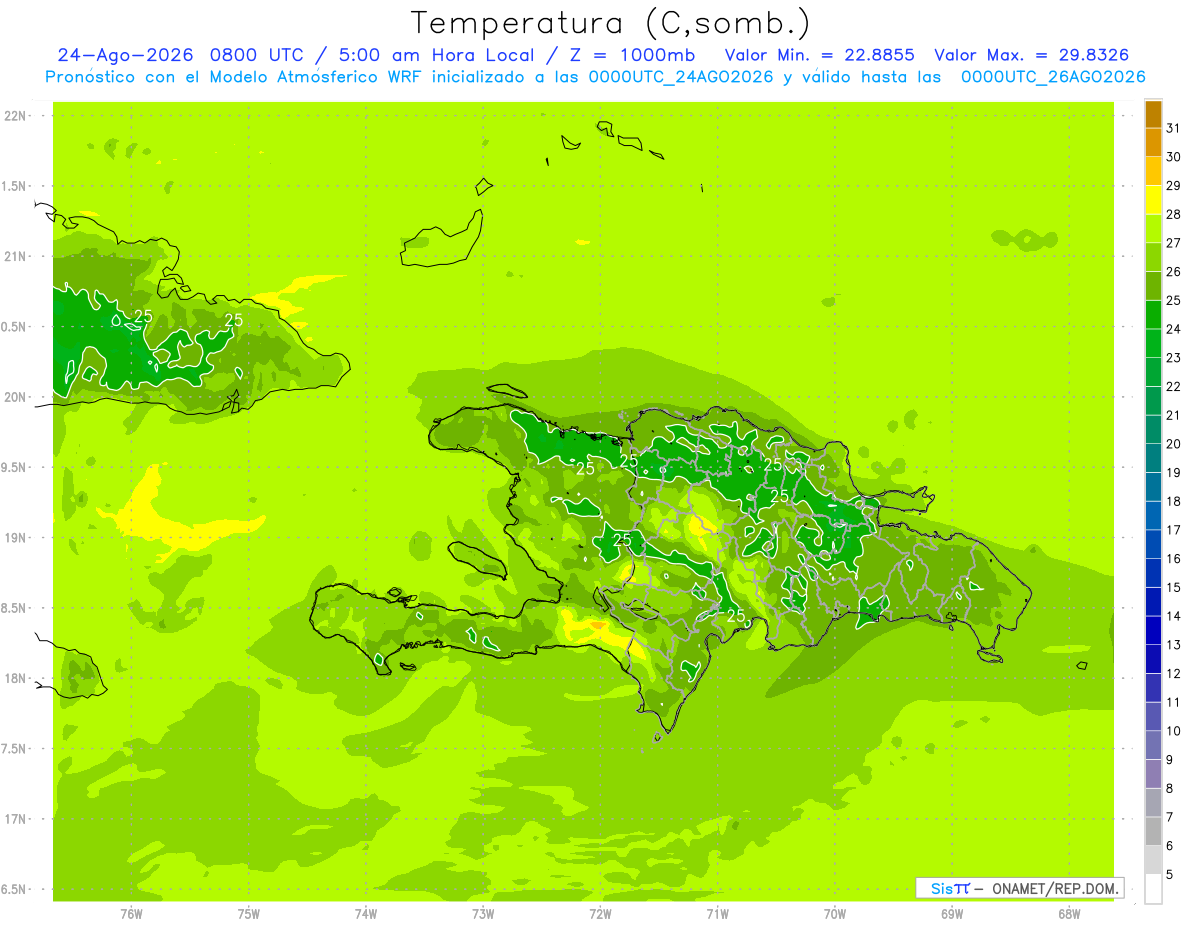This screenshot has width=1200, height=927.
Task: Click the '69W' longitude label
Action: tap(952, 914)
